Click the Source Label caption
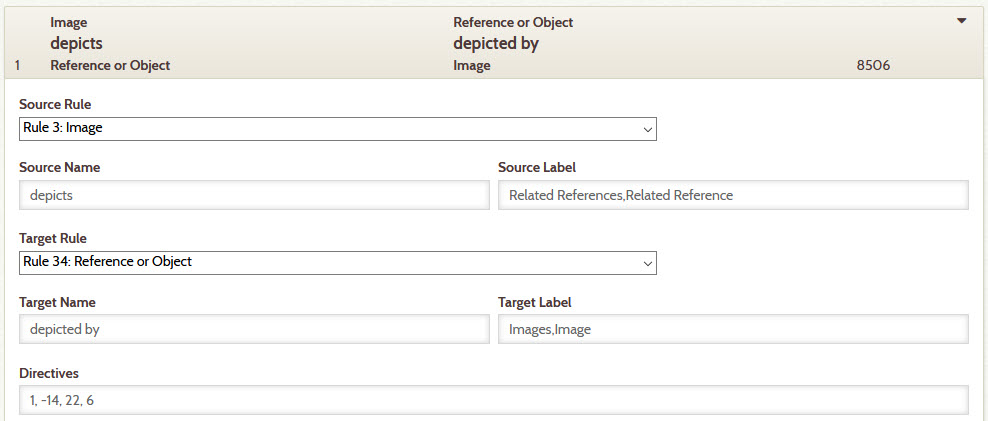The width and height of the screenshot is (988, 421). click(x=537, y=168)
